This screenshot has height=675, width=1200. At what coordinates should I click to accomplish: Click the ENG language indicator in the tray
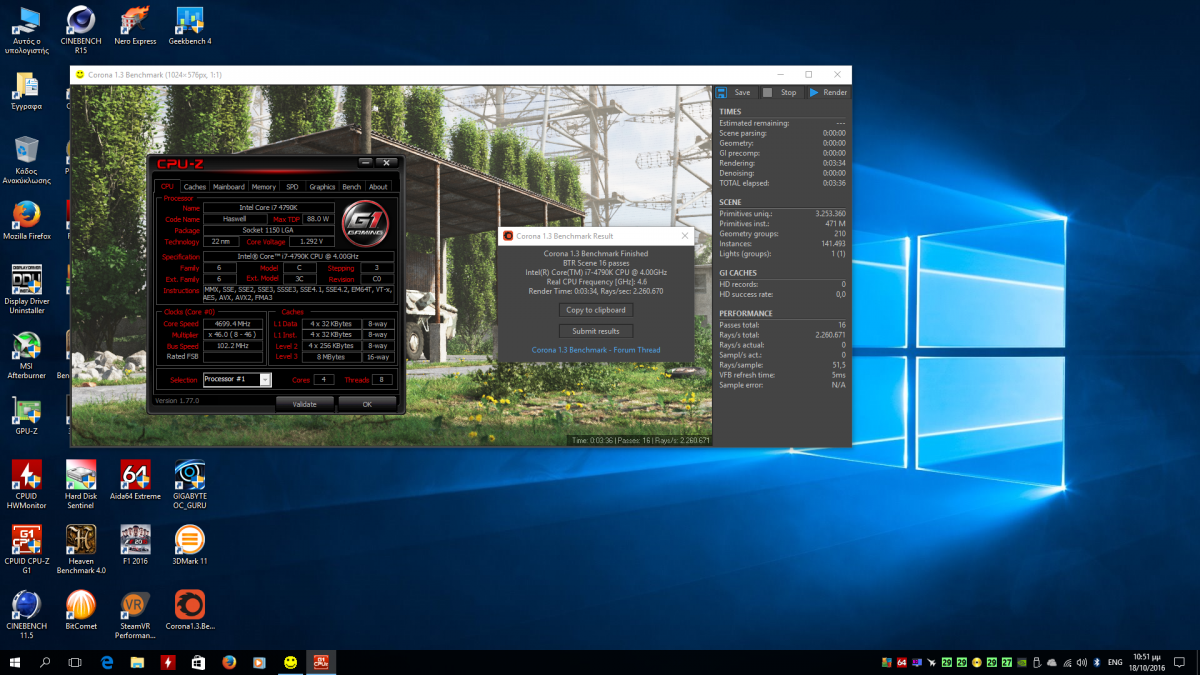tap(1116, 662)
